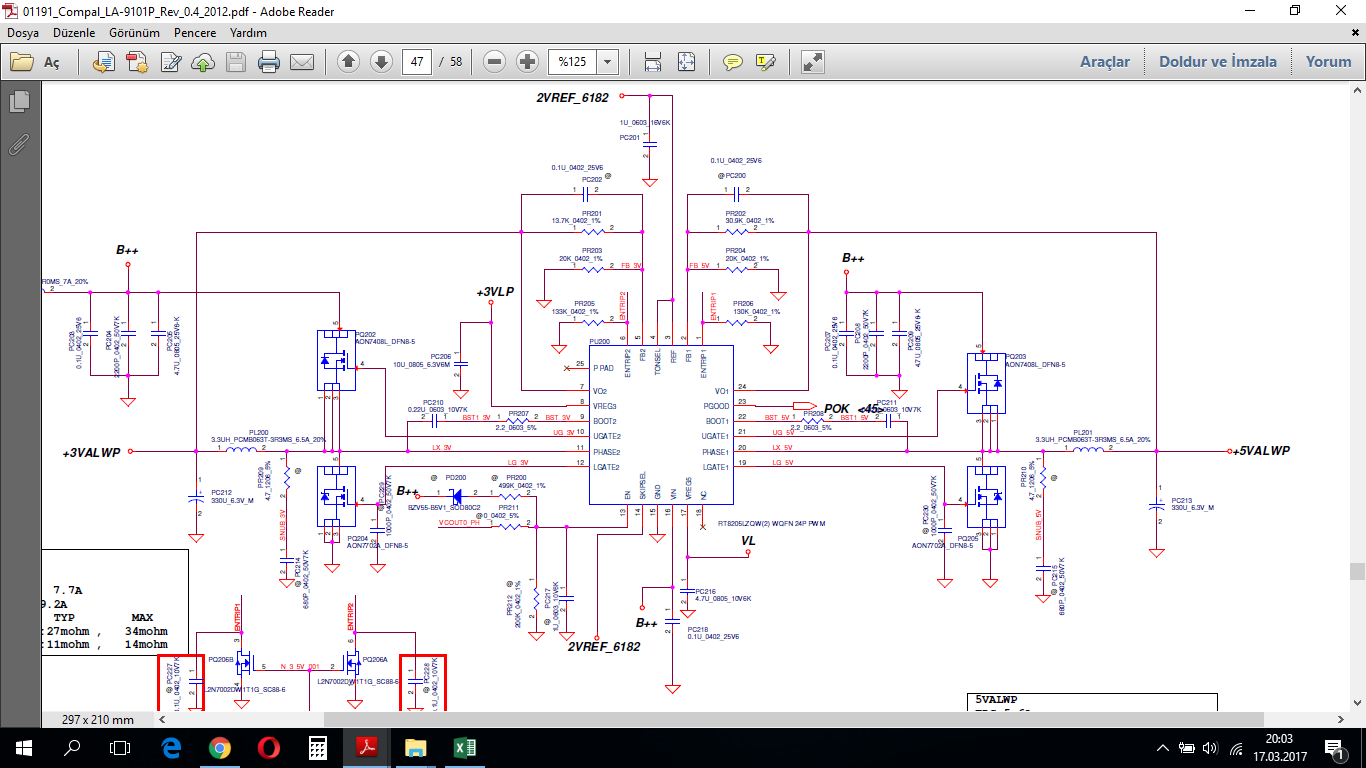Click the Aç open file button
Screen dimensions: 1366x768
click(36, 62)
